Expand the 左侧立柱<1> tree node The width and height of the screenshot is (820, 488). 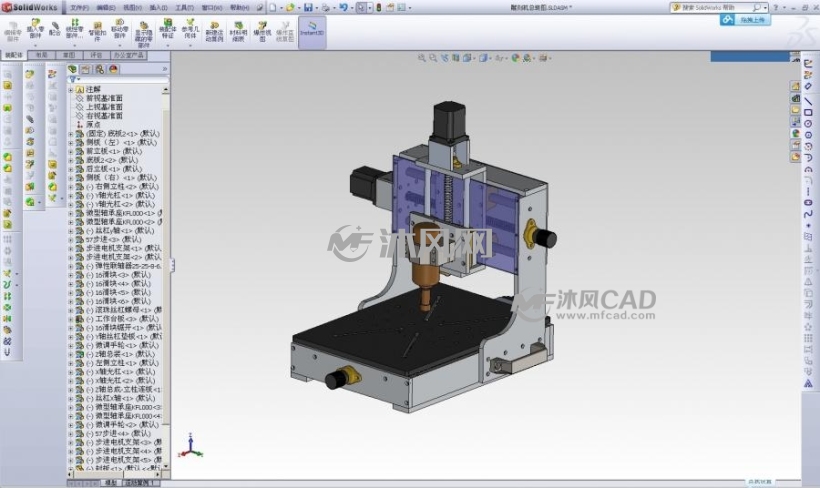(x=71, y=362)
